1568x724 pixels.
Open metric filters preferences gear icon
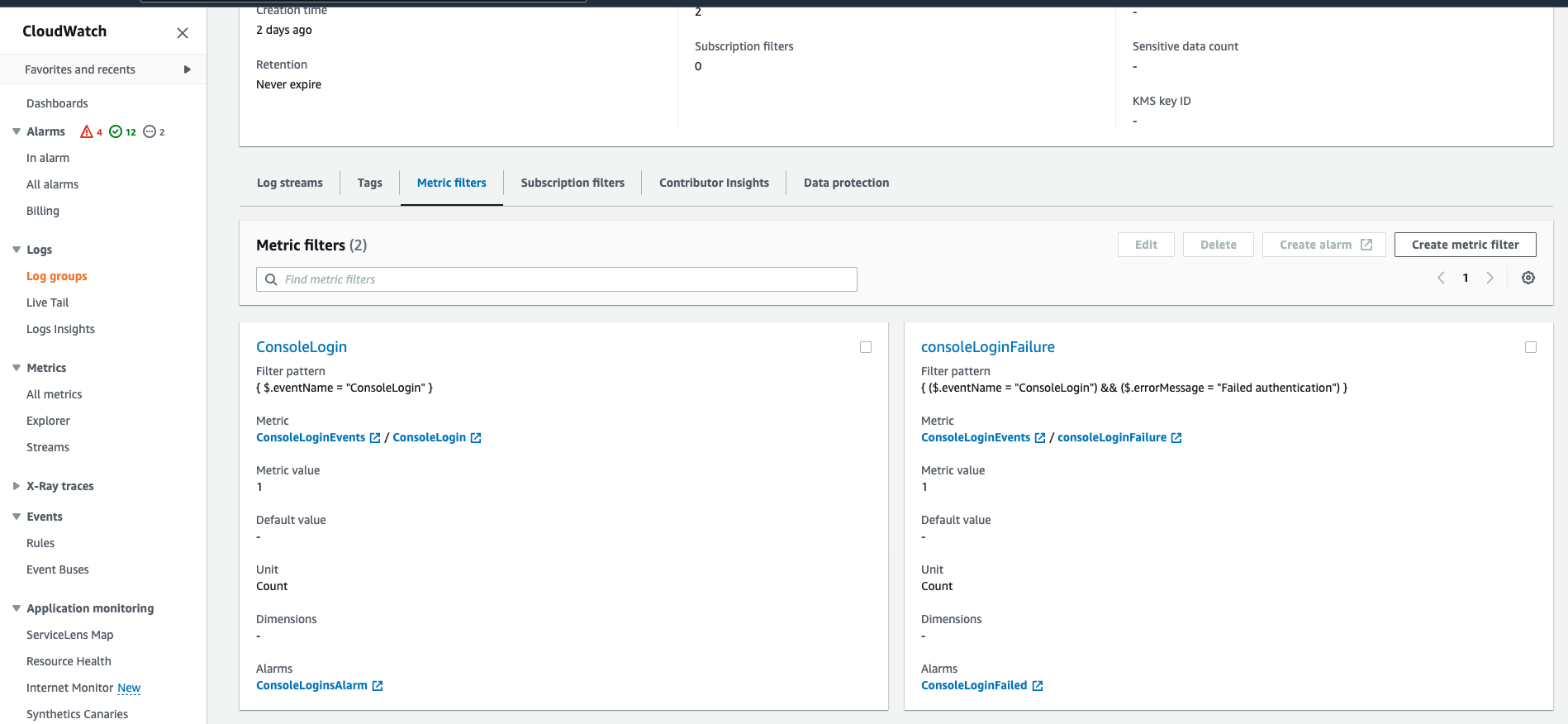[1528, 279]
